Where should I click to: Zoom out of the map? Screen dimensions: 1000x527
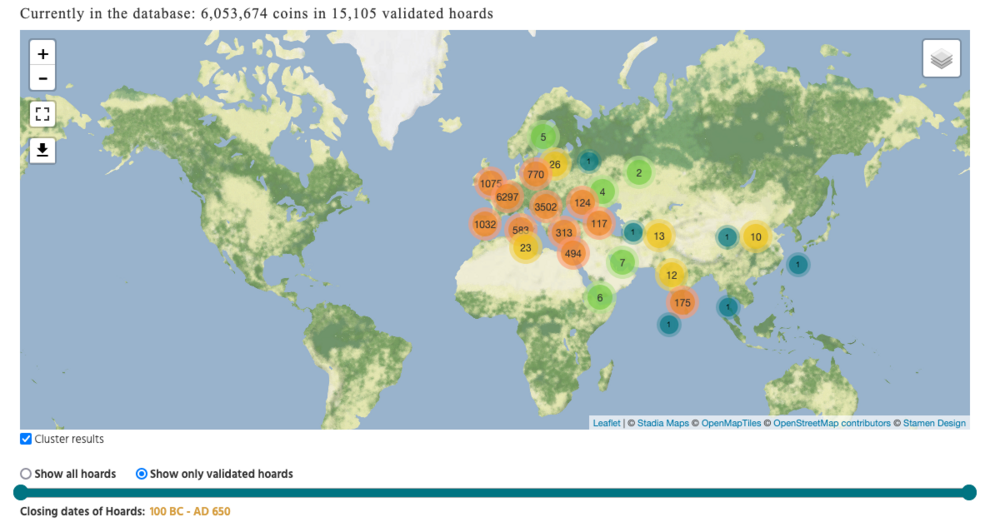[x=43, y=78]
